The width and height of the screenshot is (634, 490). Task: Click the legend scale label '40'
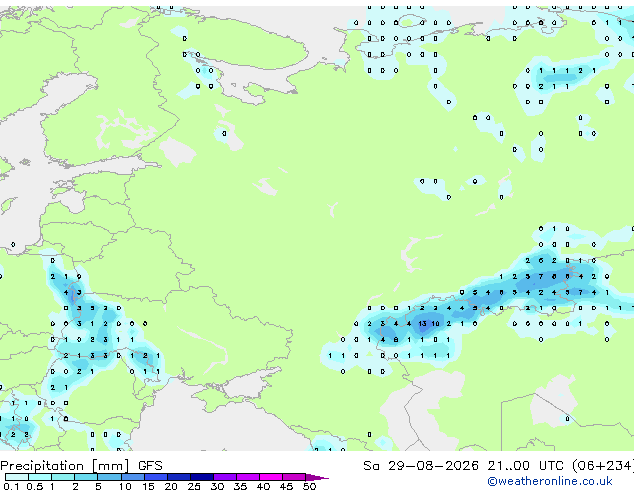(263, 486)
